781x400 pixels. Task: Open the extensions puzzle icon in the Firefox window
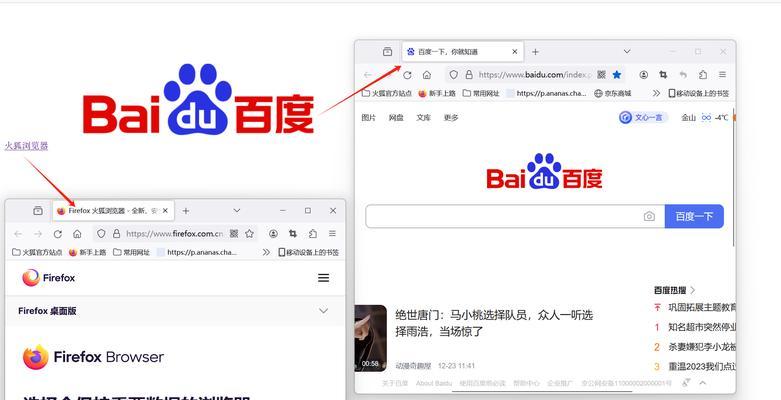[312, 234]
